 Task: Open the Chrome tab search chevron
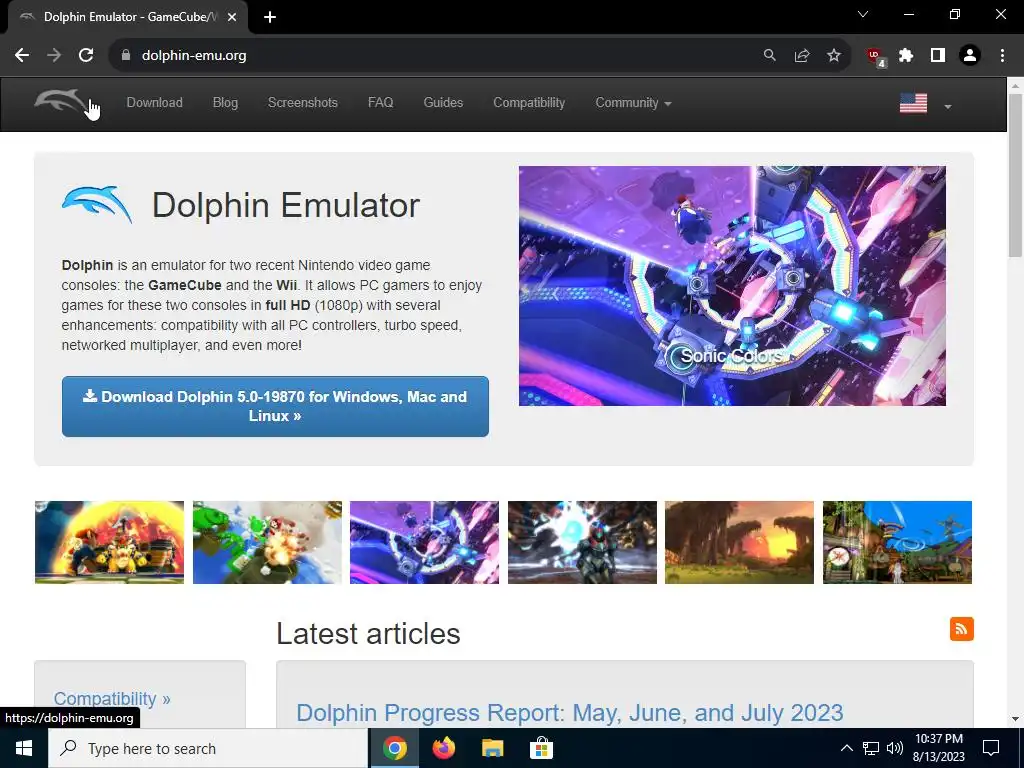(x=863, y=14)
